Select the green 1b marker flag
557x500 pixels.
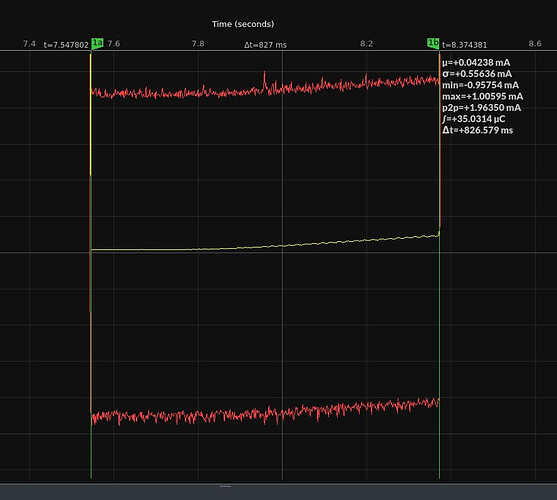(433, 43)
